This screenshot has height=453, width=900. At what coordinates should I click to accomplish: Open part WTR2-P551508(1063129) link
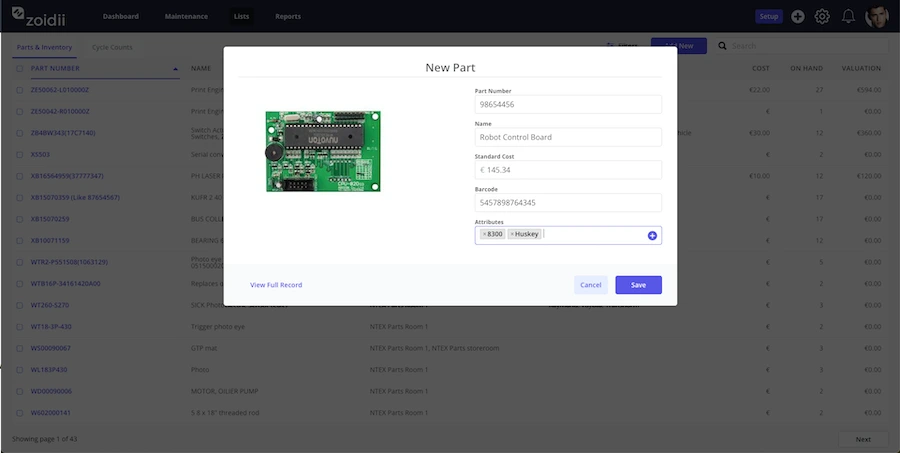(x=69, y=262)
